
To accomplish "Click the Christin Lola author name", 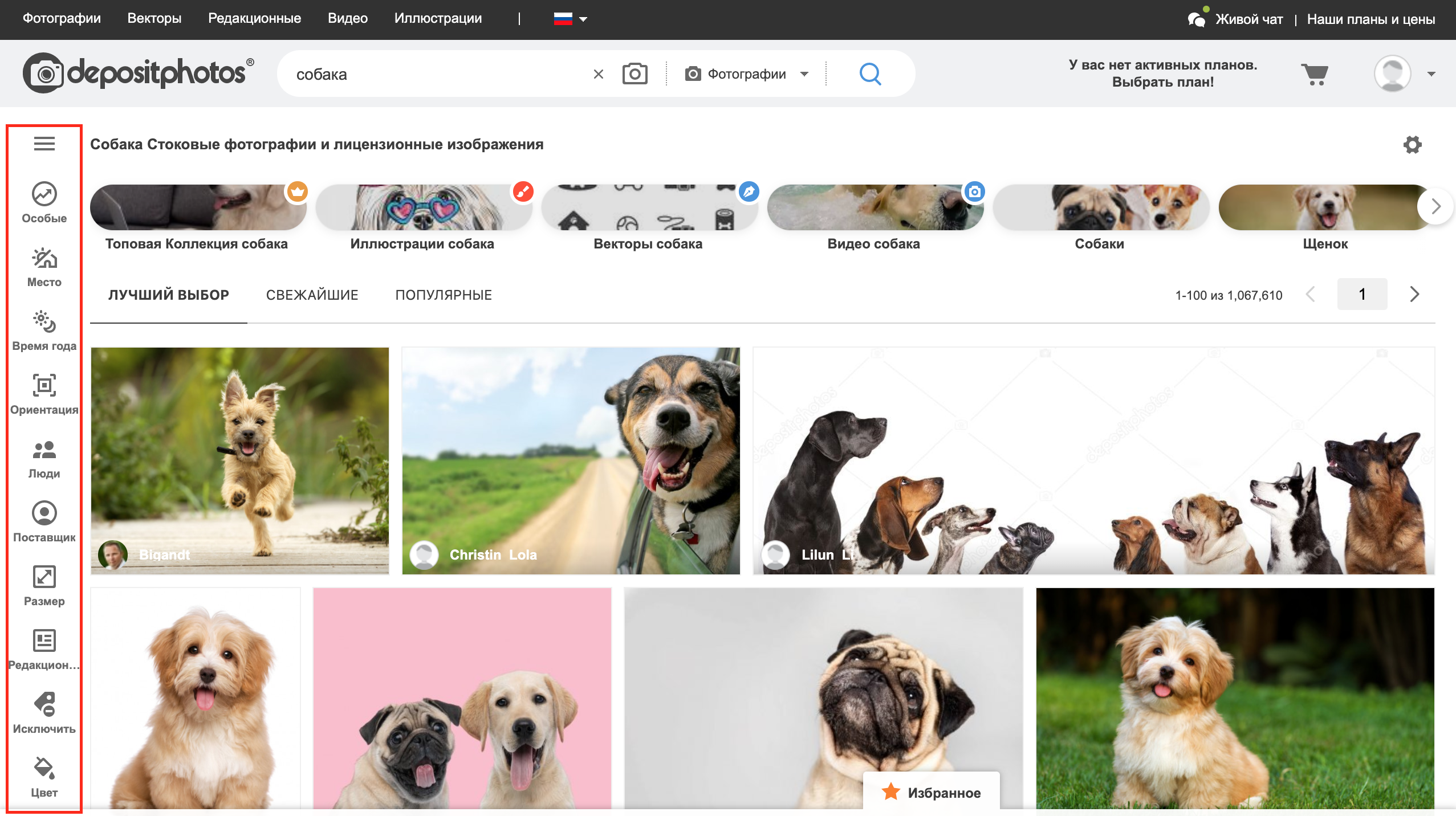I will (x=493, y=554).
